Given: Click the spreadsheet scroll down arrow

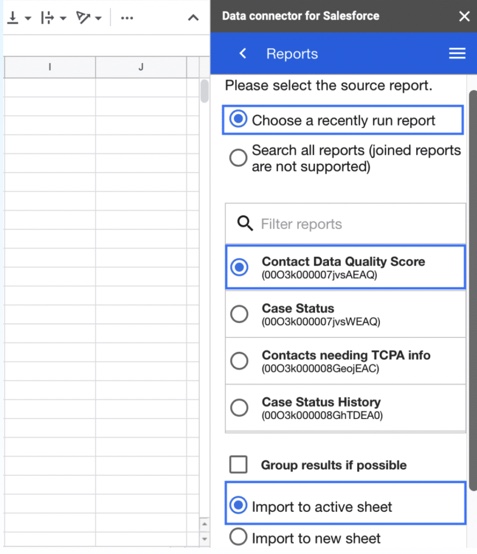Looking at the screenshot, I should pyautogui.click(x=204, y=539).
